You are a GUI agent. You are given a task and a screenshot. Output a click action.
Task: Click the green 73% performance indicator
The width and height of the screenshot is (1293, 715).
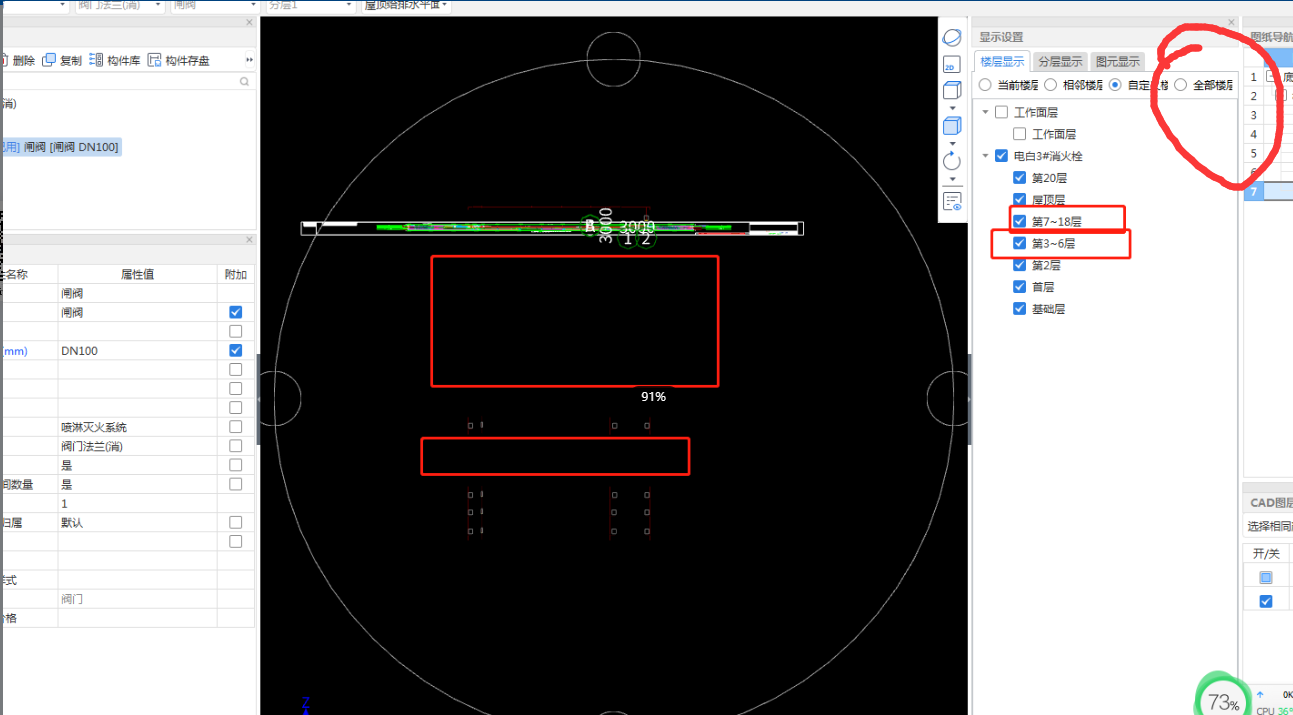coord(1223,698)
